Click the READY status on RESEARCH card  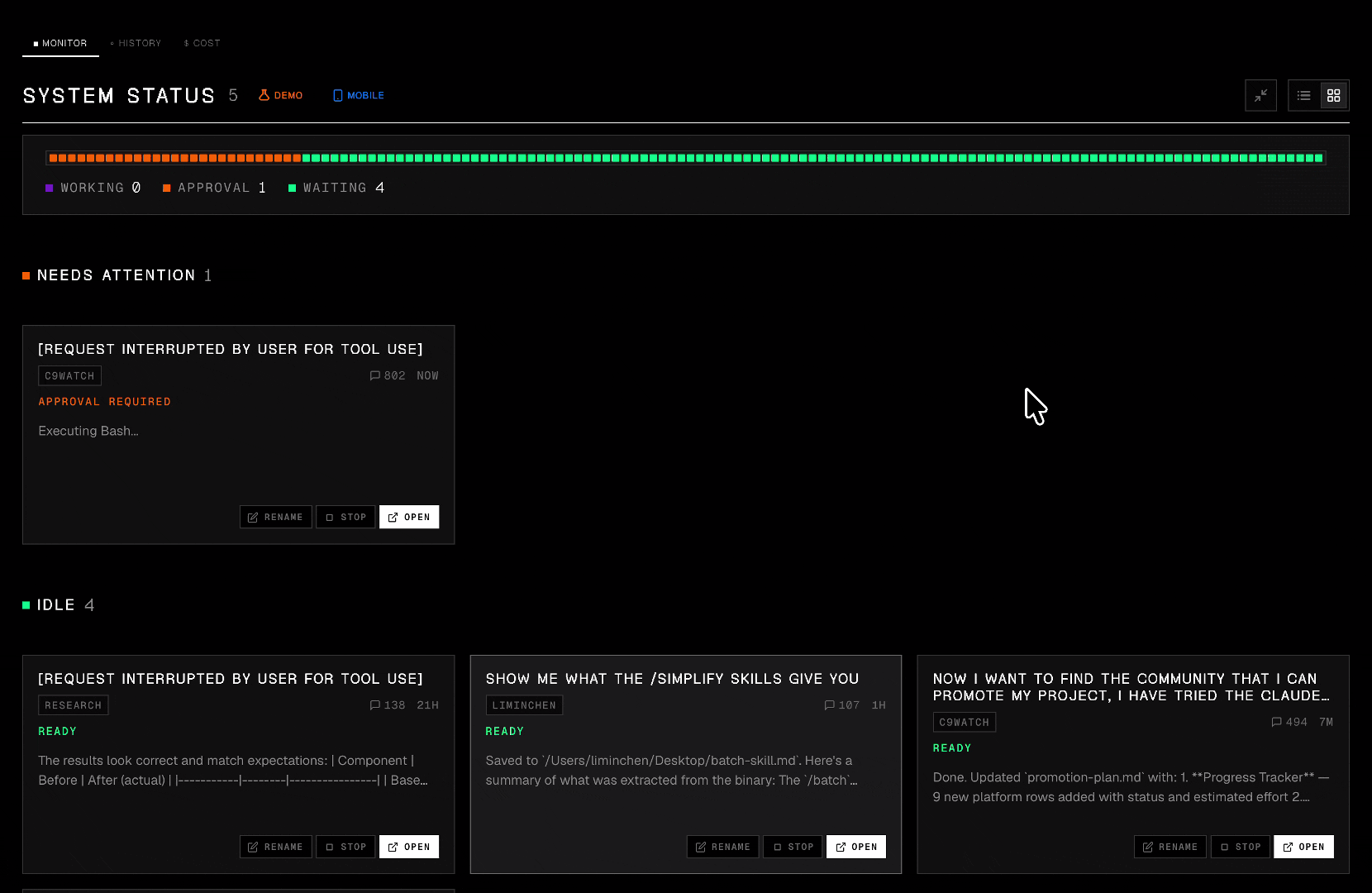coord(58,732)
